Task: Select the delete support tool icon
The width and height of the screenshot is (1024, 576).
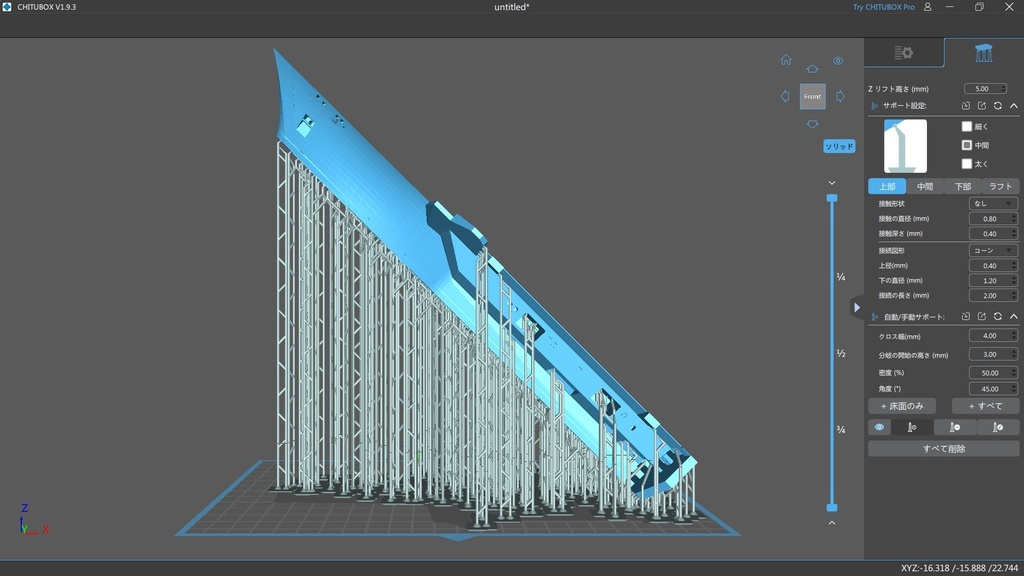Action: pyautogui.click(x=955, y=427)
